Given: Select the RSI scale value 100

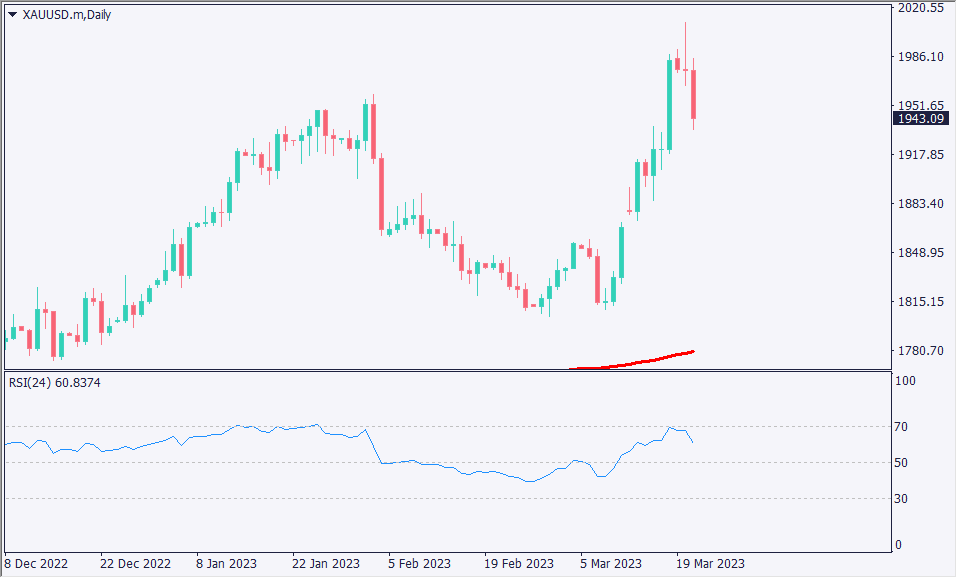Looking at the screenshot, I should pyautogui.click(x=905, y=381).
